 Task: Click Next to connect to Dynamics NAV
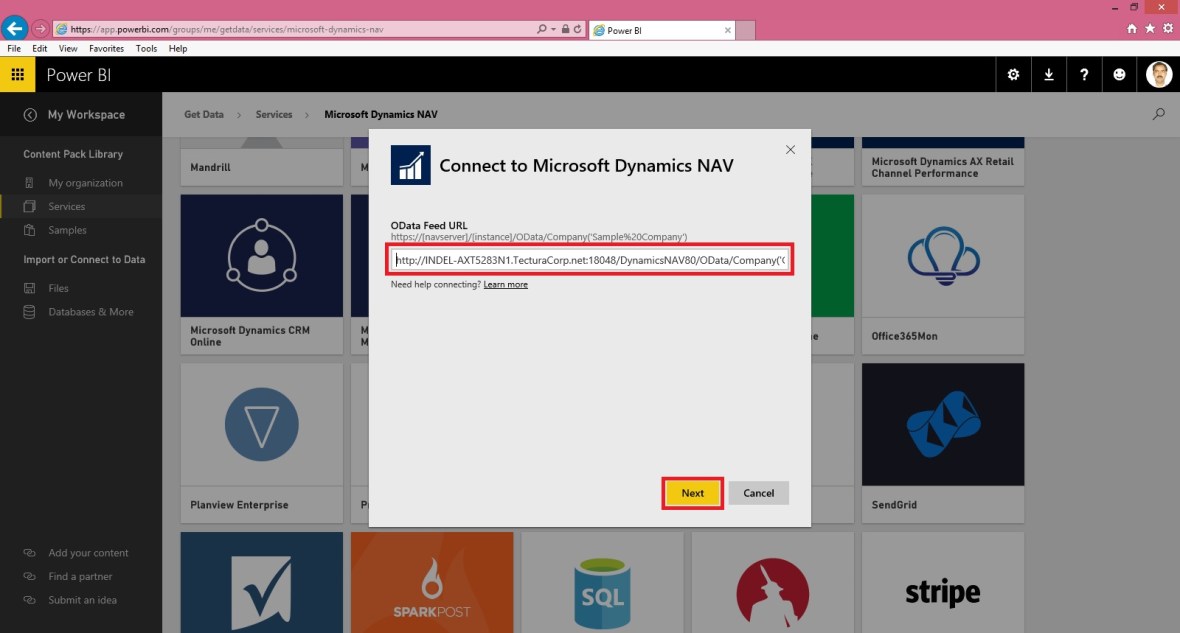click(692, 493)
